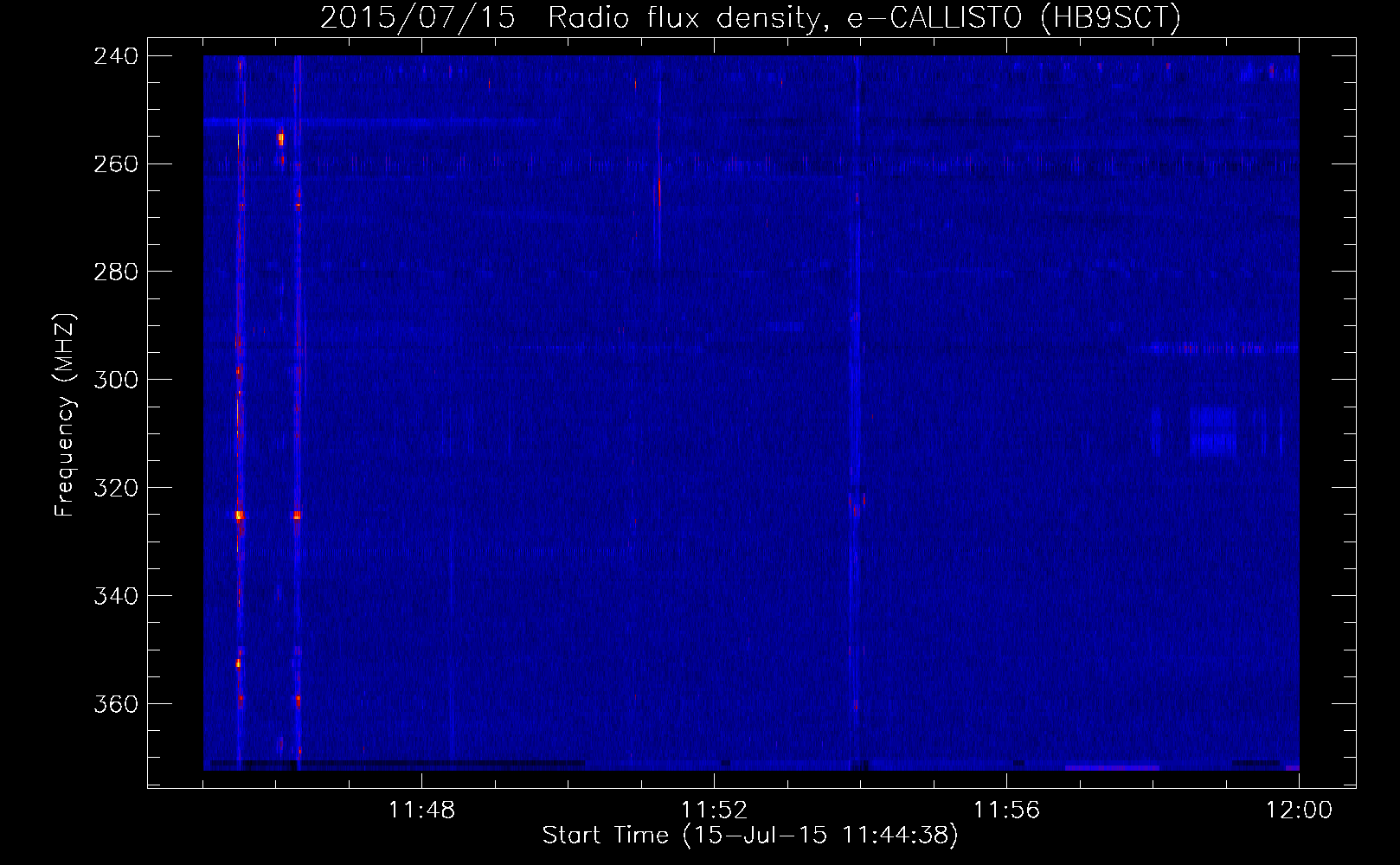Click the "Frequency (MHZ)" axis label

tap(65, 415)
